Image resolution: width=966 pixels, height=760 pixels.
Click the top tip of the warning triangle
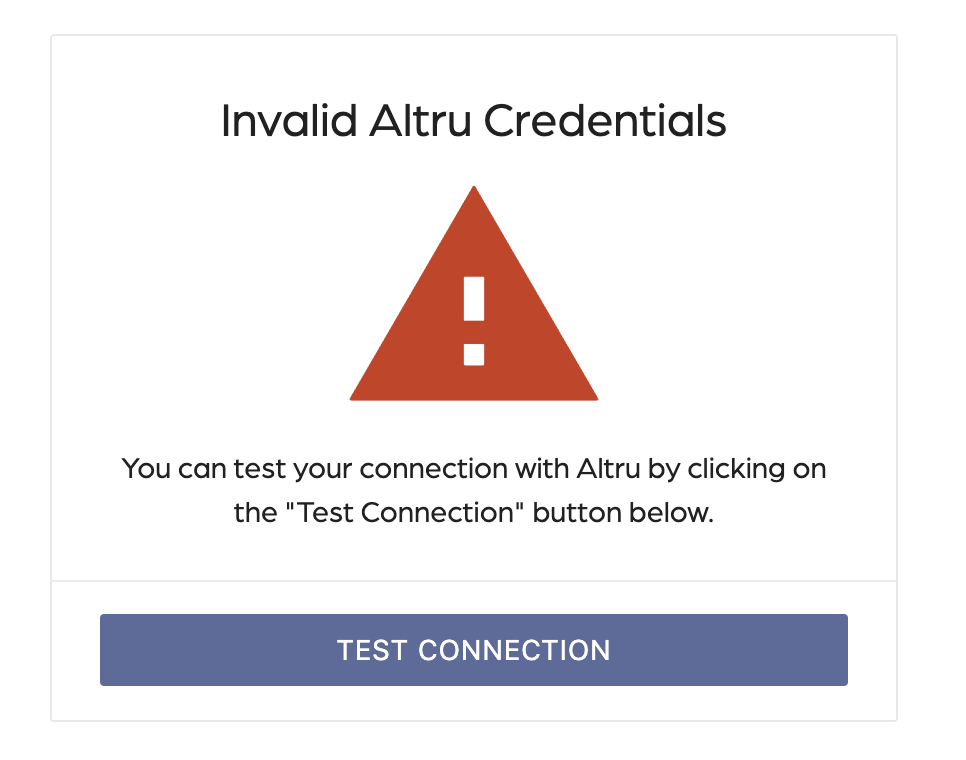point(474,192)
